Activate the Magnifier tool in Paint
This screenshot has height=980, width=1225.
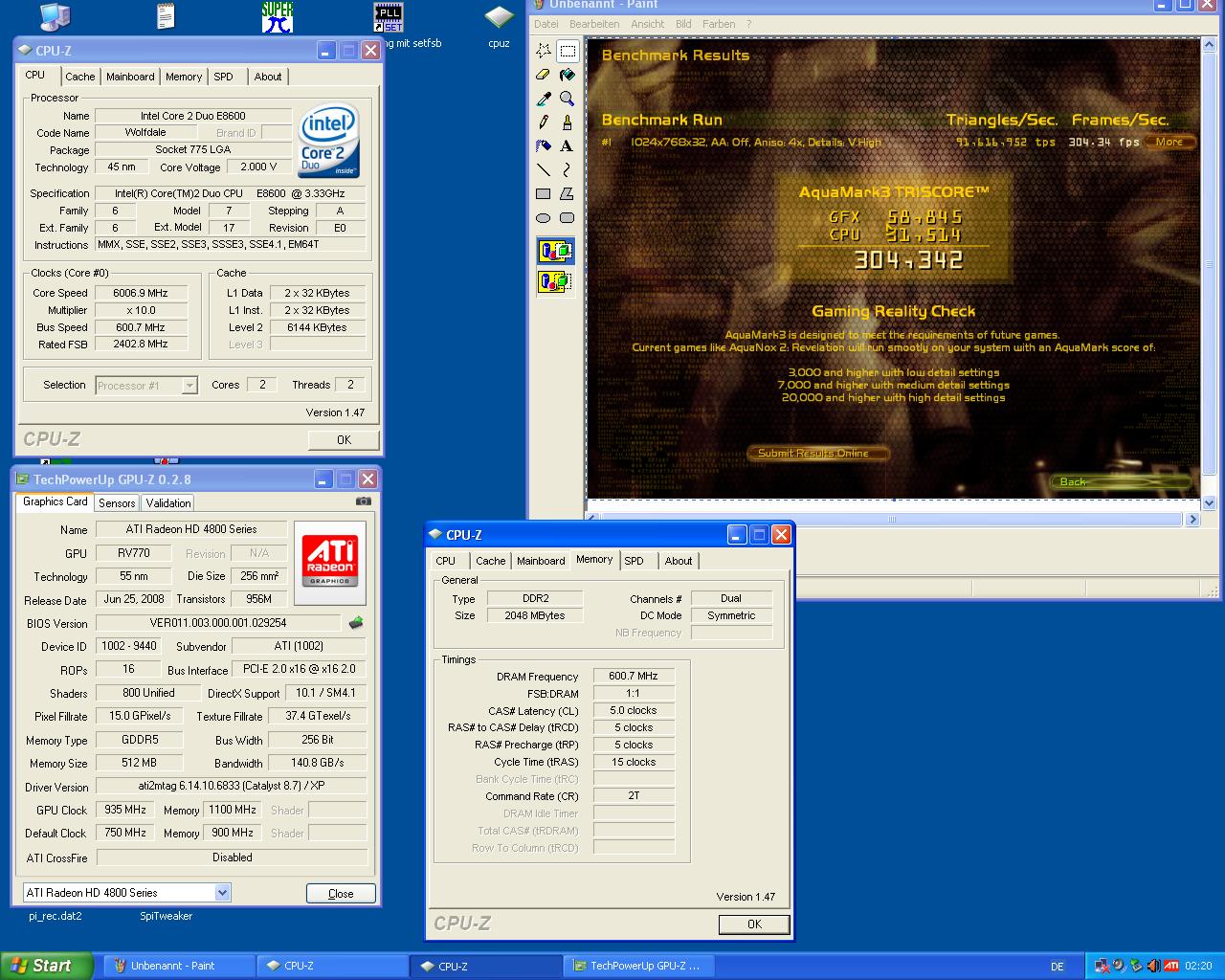(568, 98)
